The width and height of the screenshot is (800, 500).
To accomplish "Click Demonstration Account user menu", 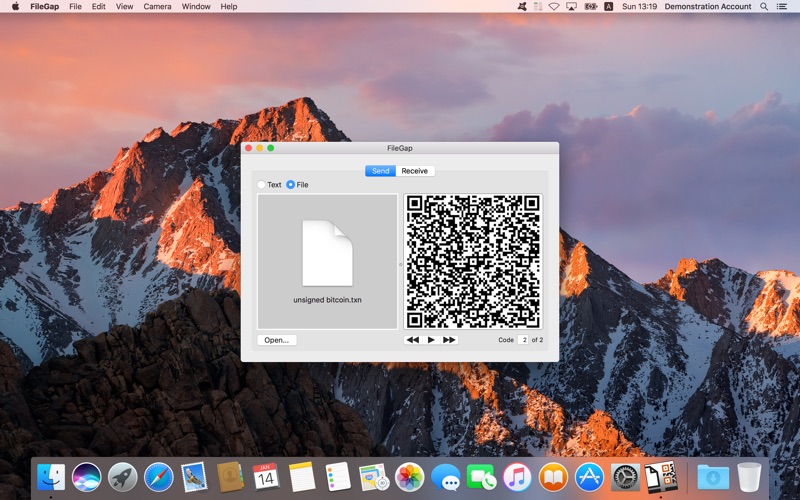I will tap(708, 7).
